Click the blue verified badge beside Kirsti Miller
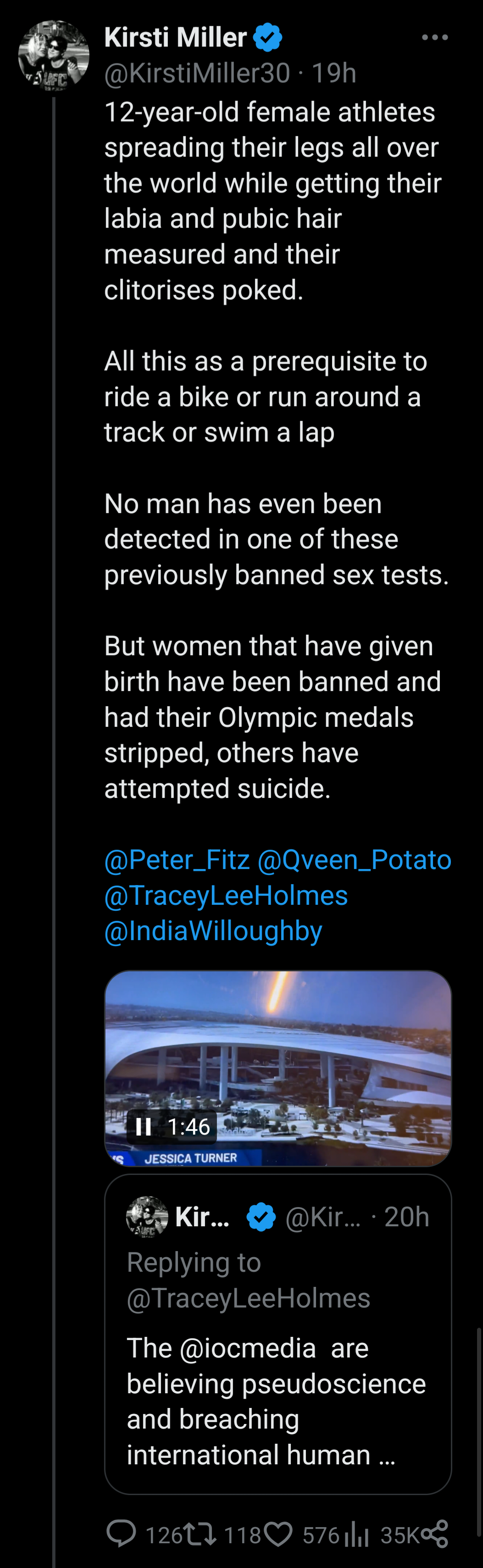The height and width of the screenshot is (1568, 483). (x=267, y=38)
